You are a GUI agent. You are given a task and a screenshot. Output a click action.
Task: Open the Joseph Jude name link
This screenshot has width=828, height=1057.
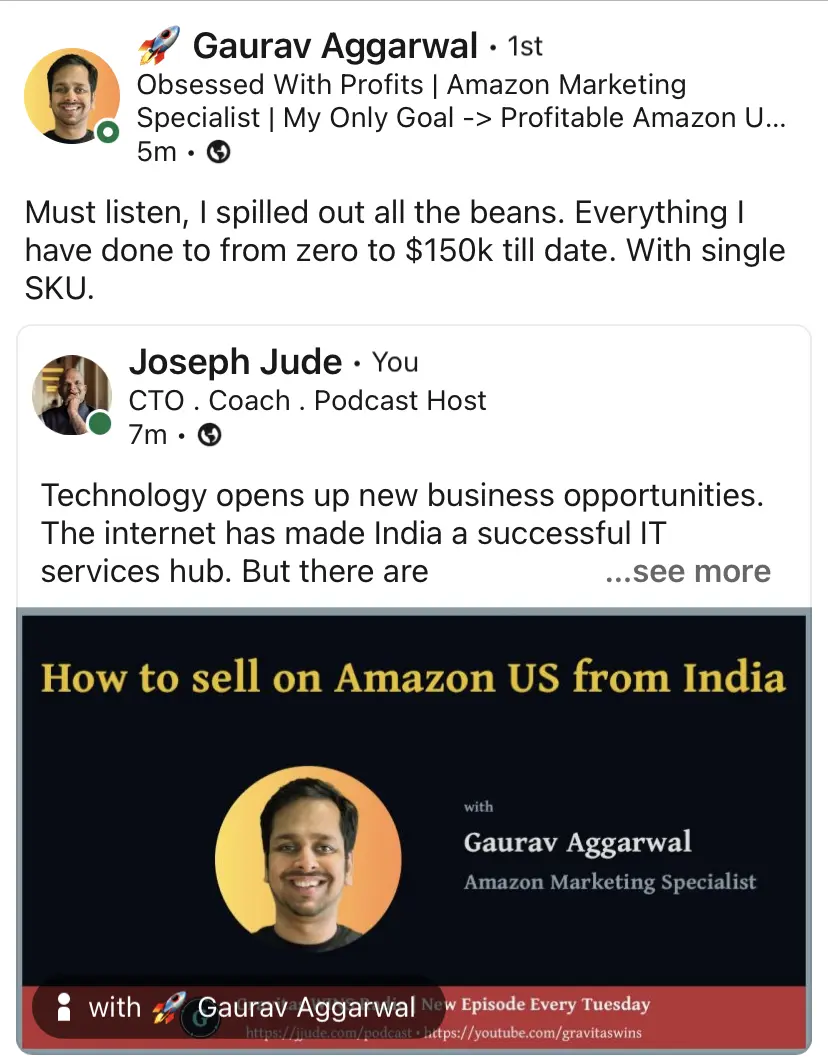236,362
